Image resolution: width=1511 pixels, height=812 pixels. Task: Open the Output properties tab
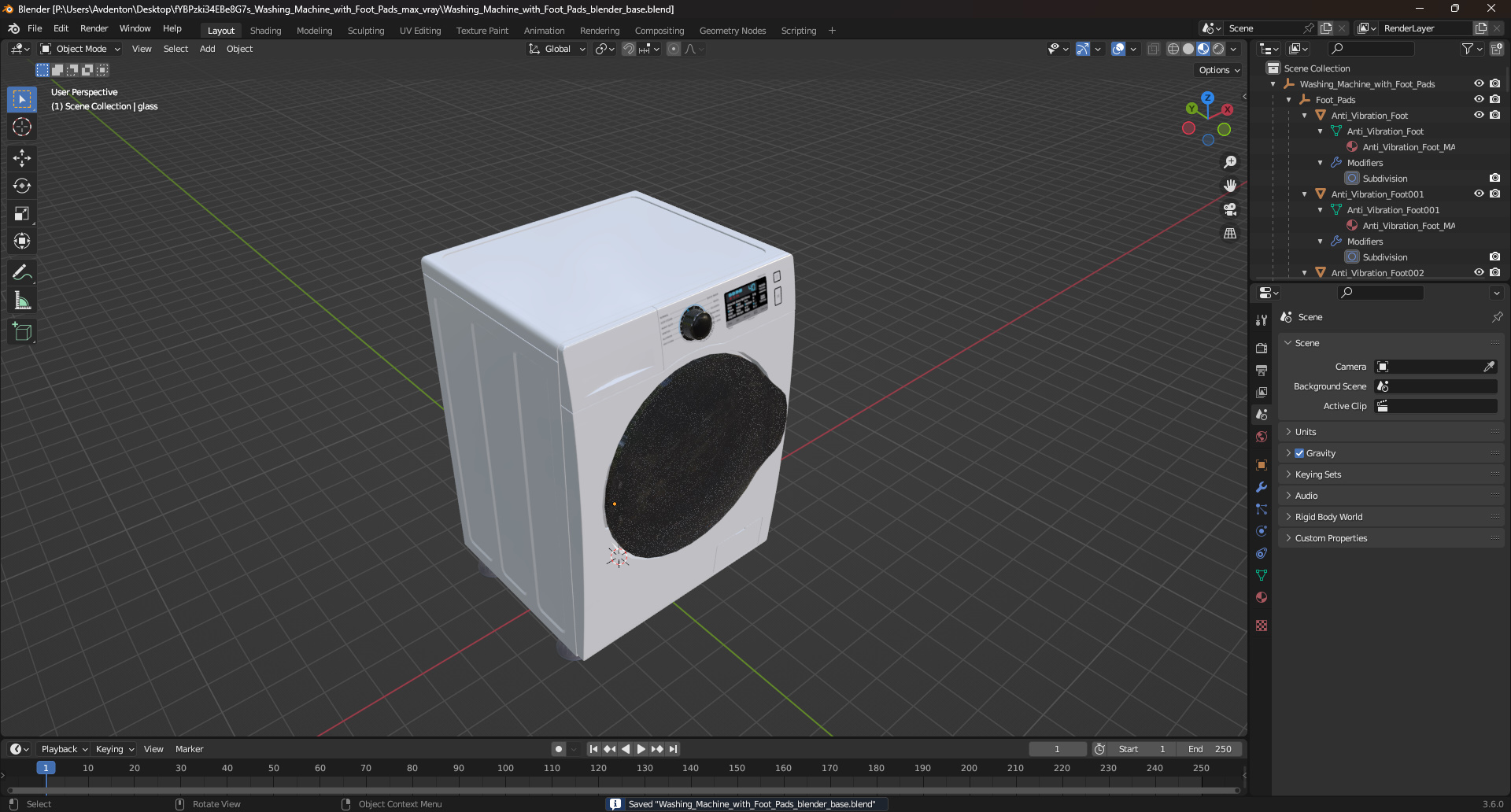(1262, 370)
